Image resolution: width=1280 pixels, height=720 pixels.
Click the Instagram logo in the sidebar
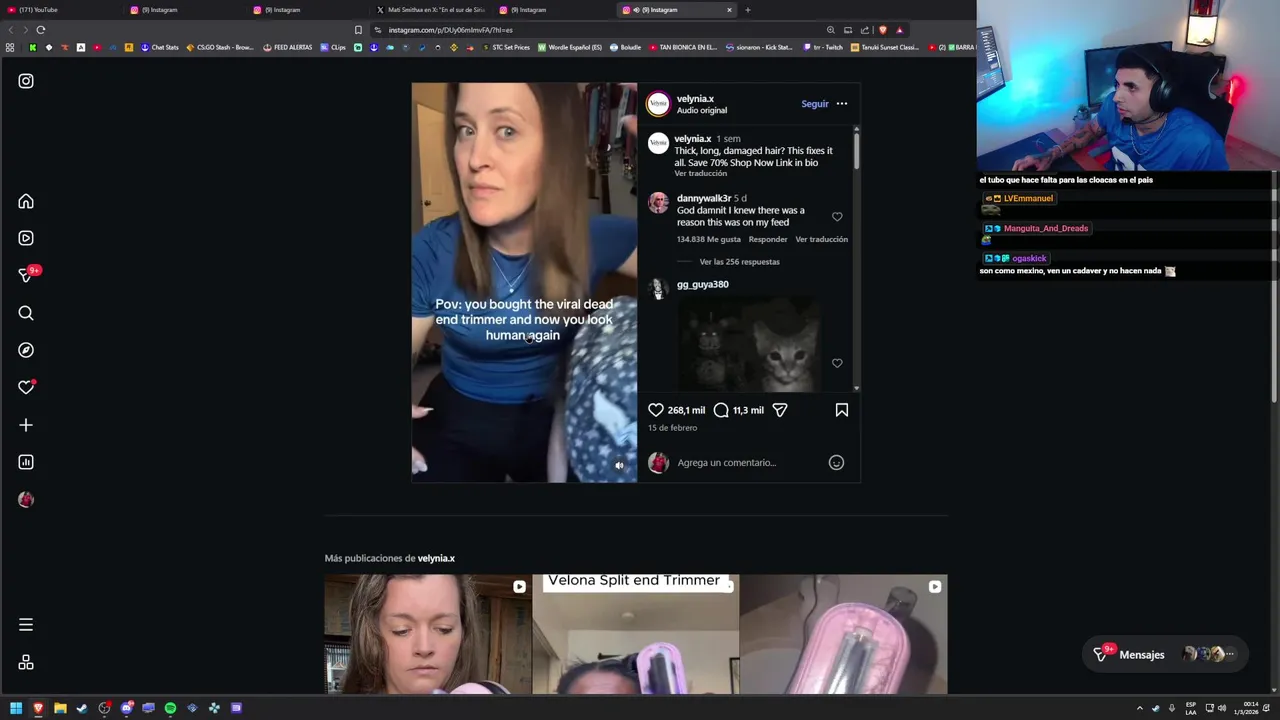tap(26, 81)
